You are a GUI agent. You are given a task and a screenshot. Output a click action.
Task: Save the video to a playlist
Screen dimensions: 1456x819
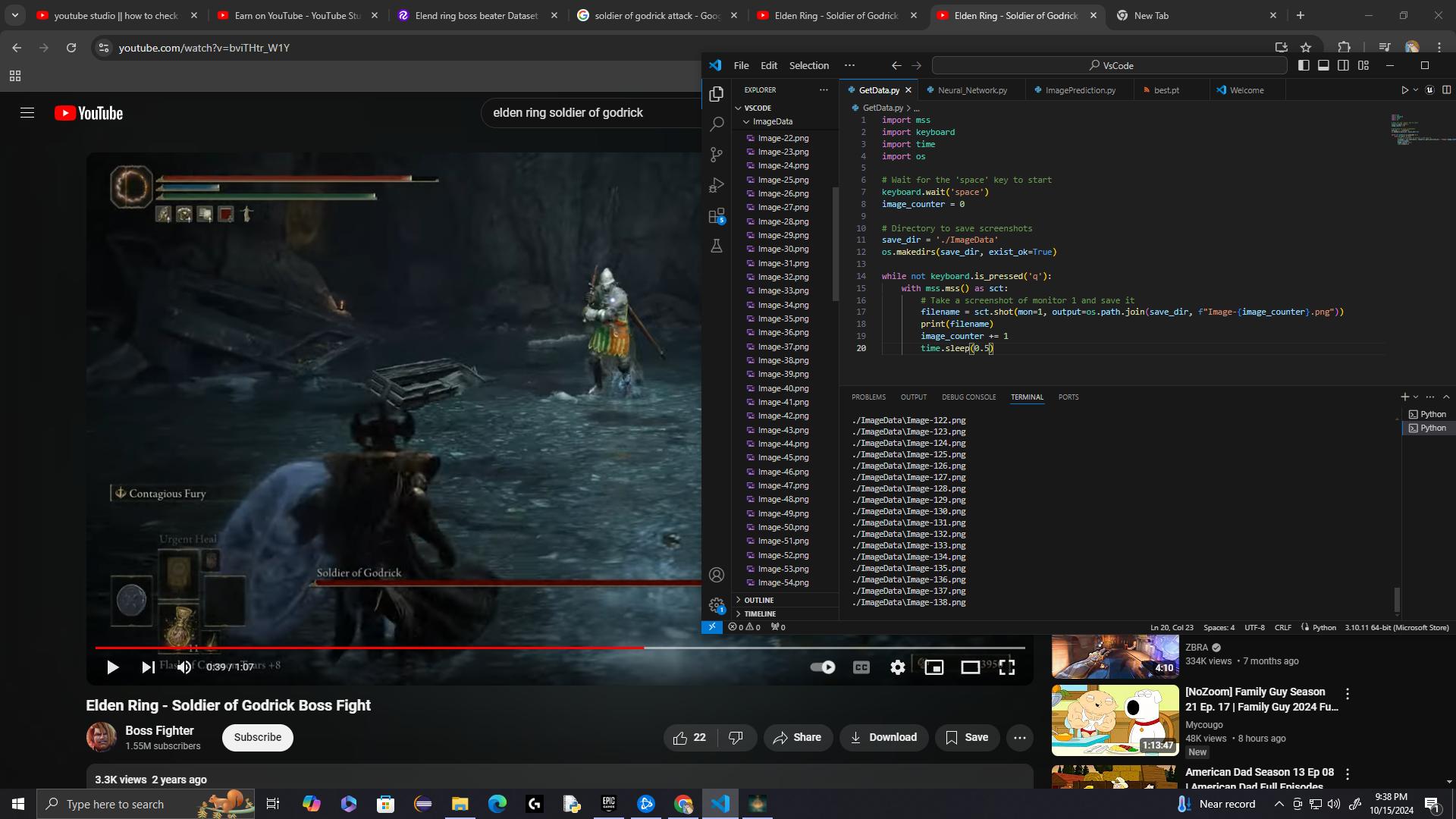(x=967, y=738)
